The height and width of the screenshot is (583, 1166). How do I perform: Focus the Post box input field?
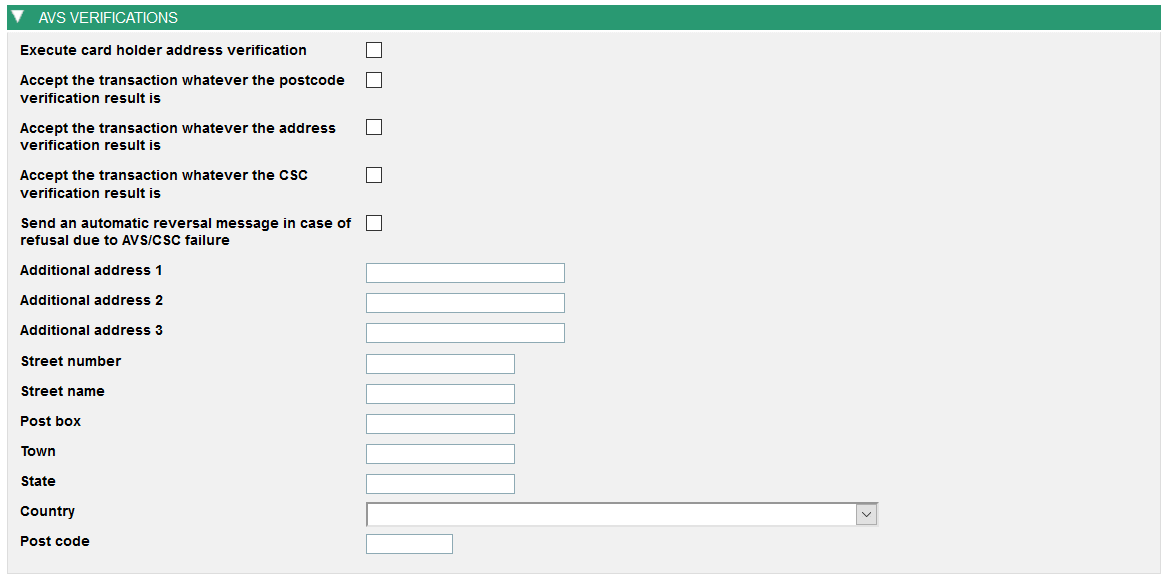pyautogui.click(x=440, y=423)
